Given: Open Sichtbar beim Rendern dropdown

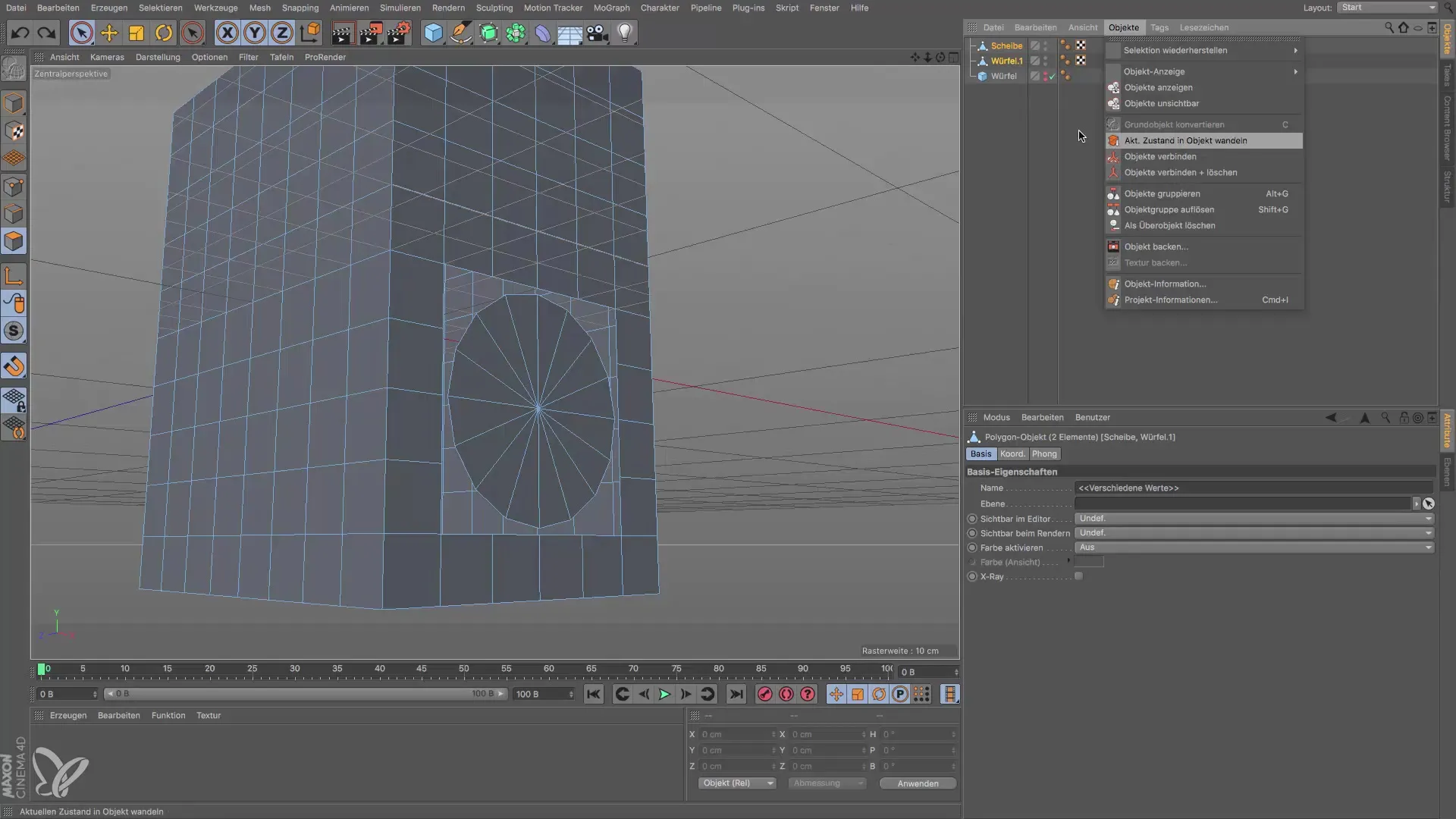Looking at the screenshot, I should pos(1254,533).
